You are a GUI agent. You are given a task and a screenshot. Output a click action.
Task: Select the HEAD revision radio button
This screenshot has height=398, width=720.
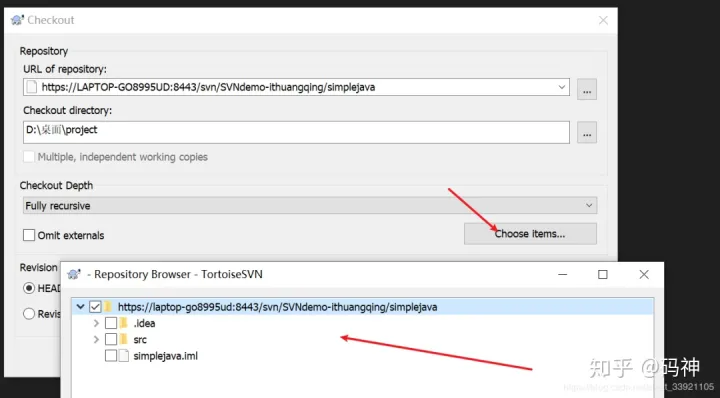[29, 288]
